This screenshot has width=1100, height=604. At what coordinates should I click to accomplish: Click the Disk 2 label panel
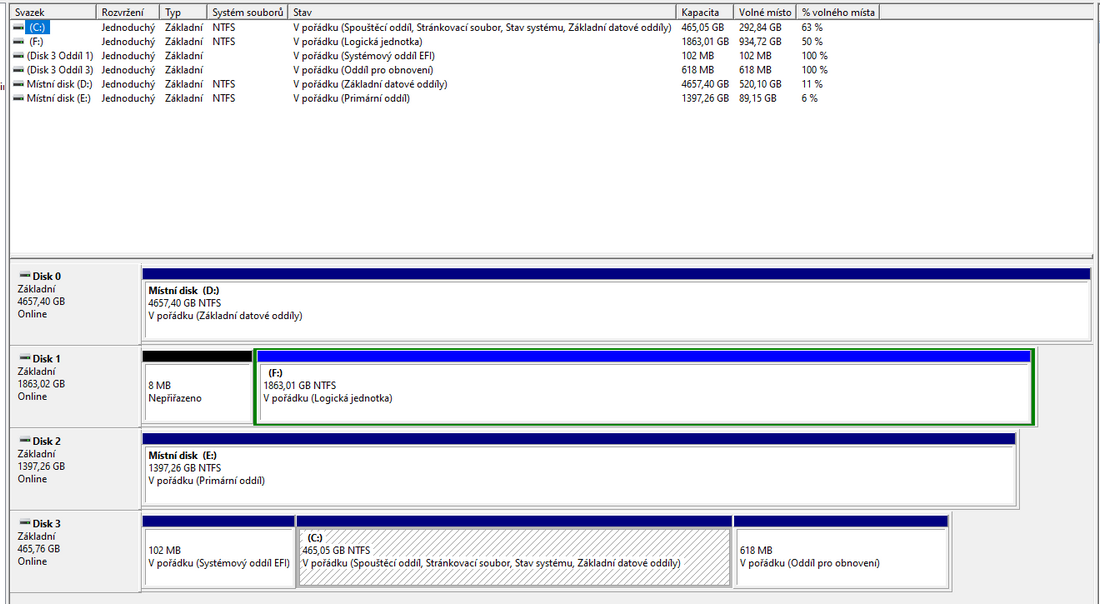(x=75, y=469)
